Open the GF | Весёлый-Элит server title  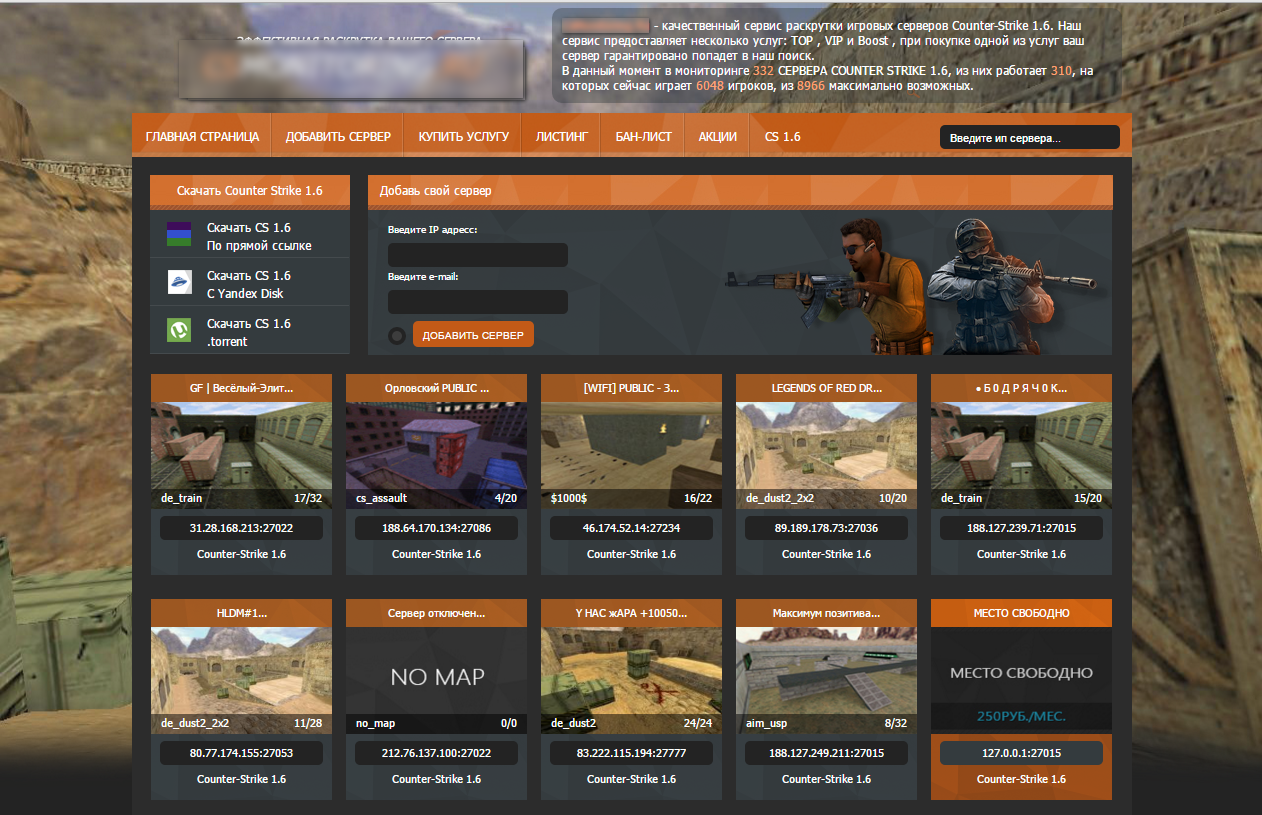pos(241,388)
